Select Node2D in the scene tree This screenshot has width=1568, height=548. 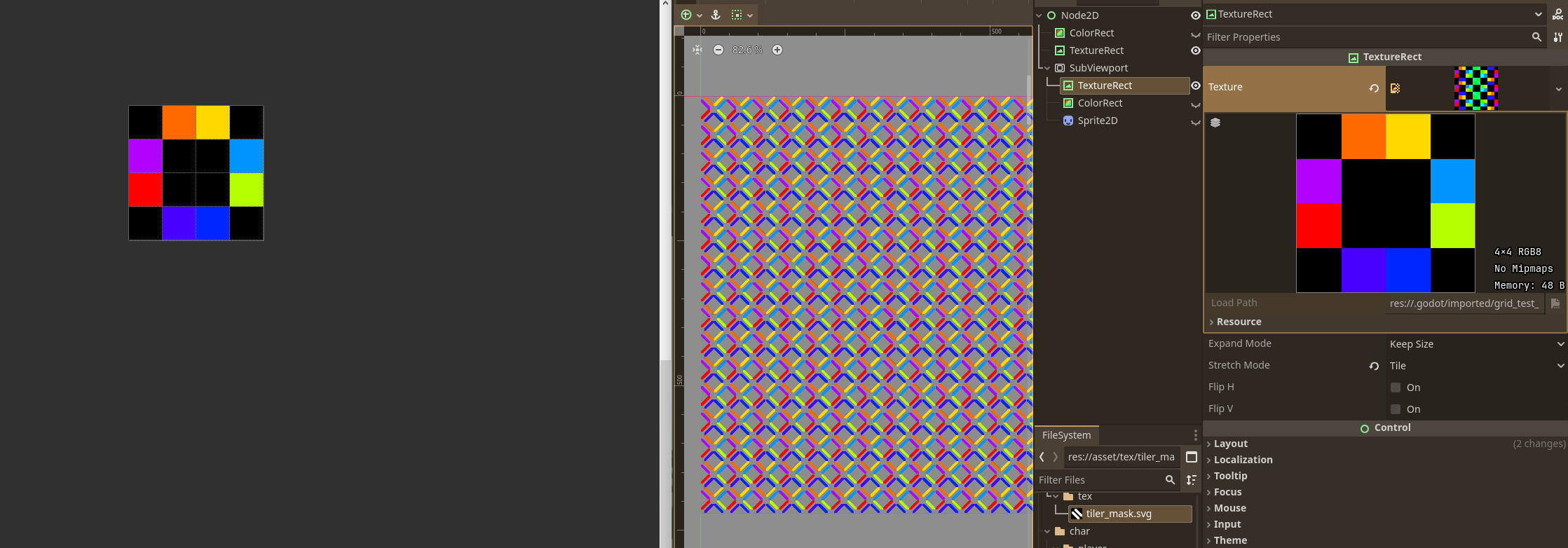tap(1079, 15)
